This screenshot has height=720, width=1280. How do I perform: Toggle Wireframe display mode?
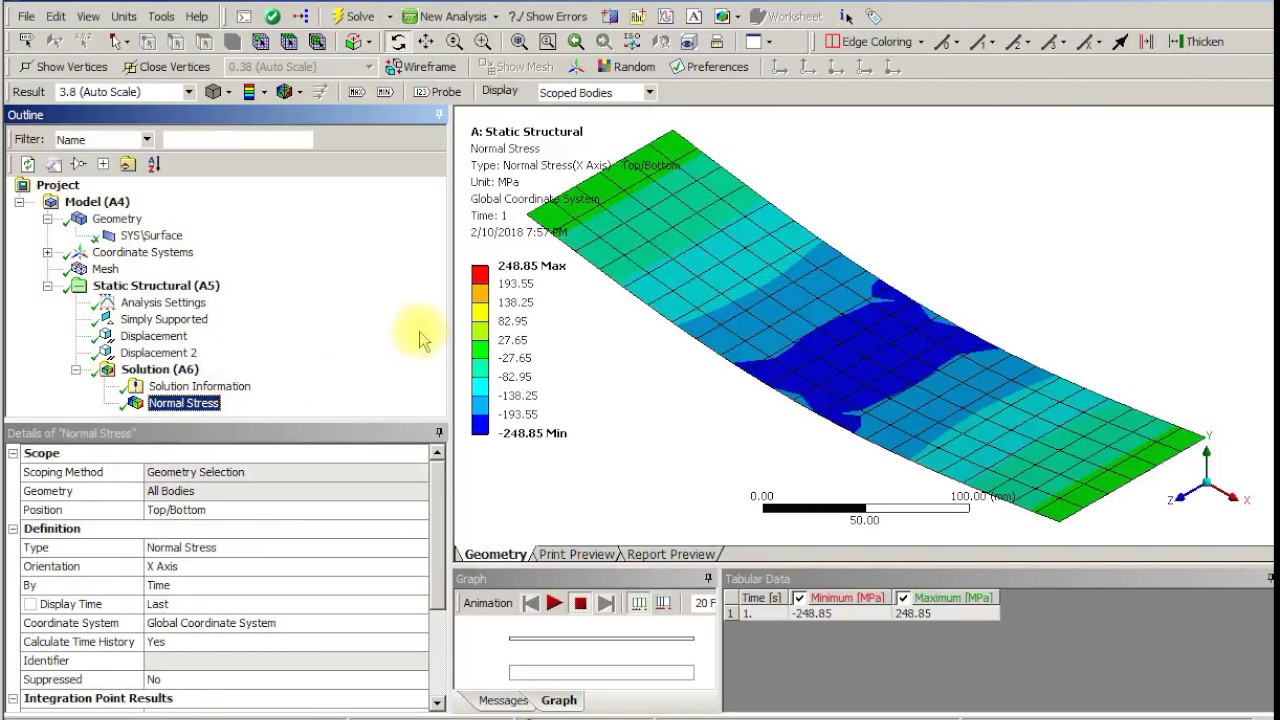(421, 67)
